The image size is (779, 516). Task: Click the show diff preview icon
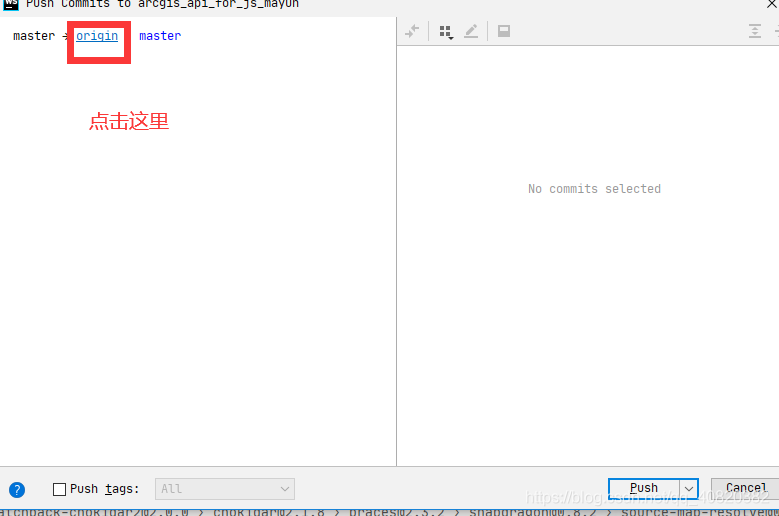504,31
